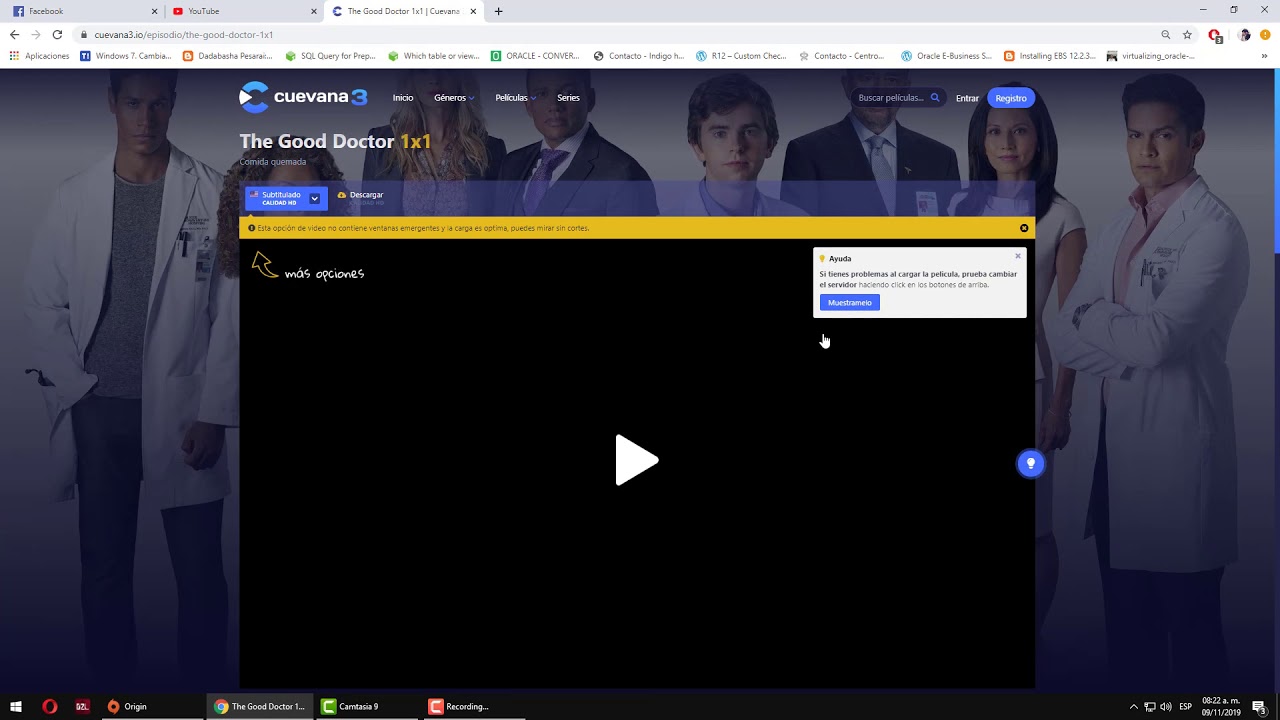
Task: Close the YouTube browser tab
Action: click(x=313, y=11)
